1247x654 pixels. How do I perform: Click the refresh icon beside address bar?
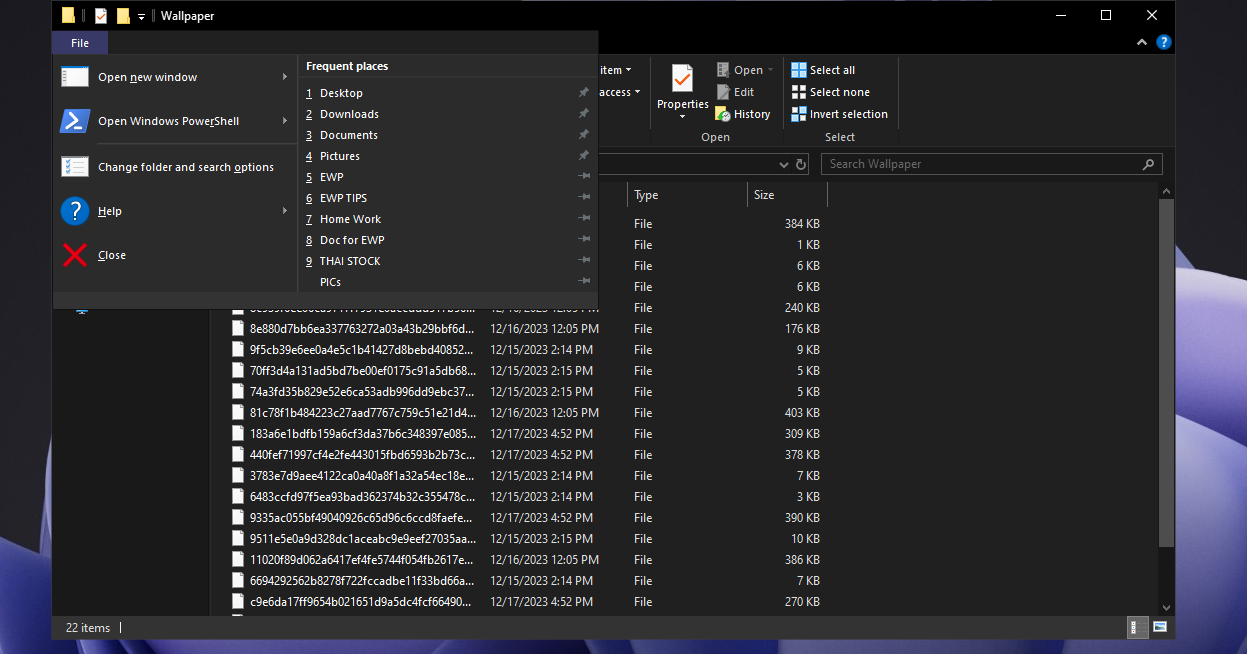[801, 164]
